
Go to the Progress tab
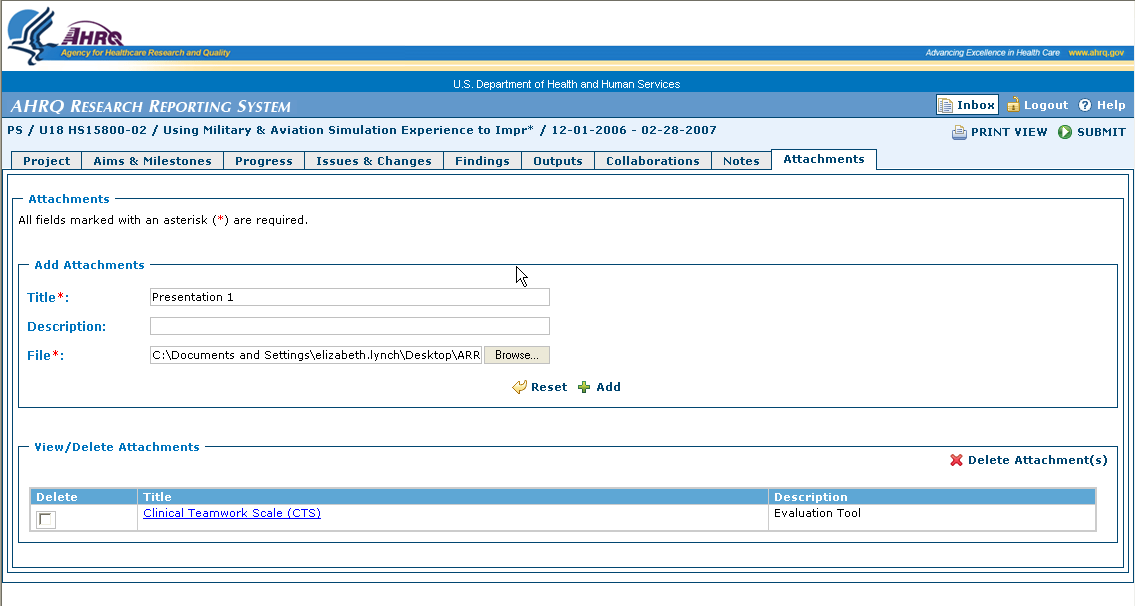coord(263,161)
